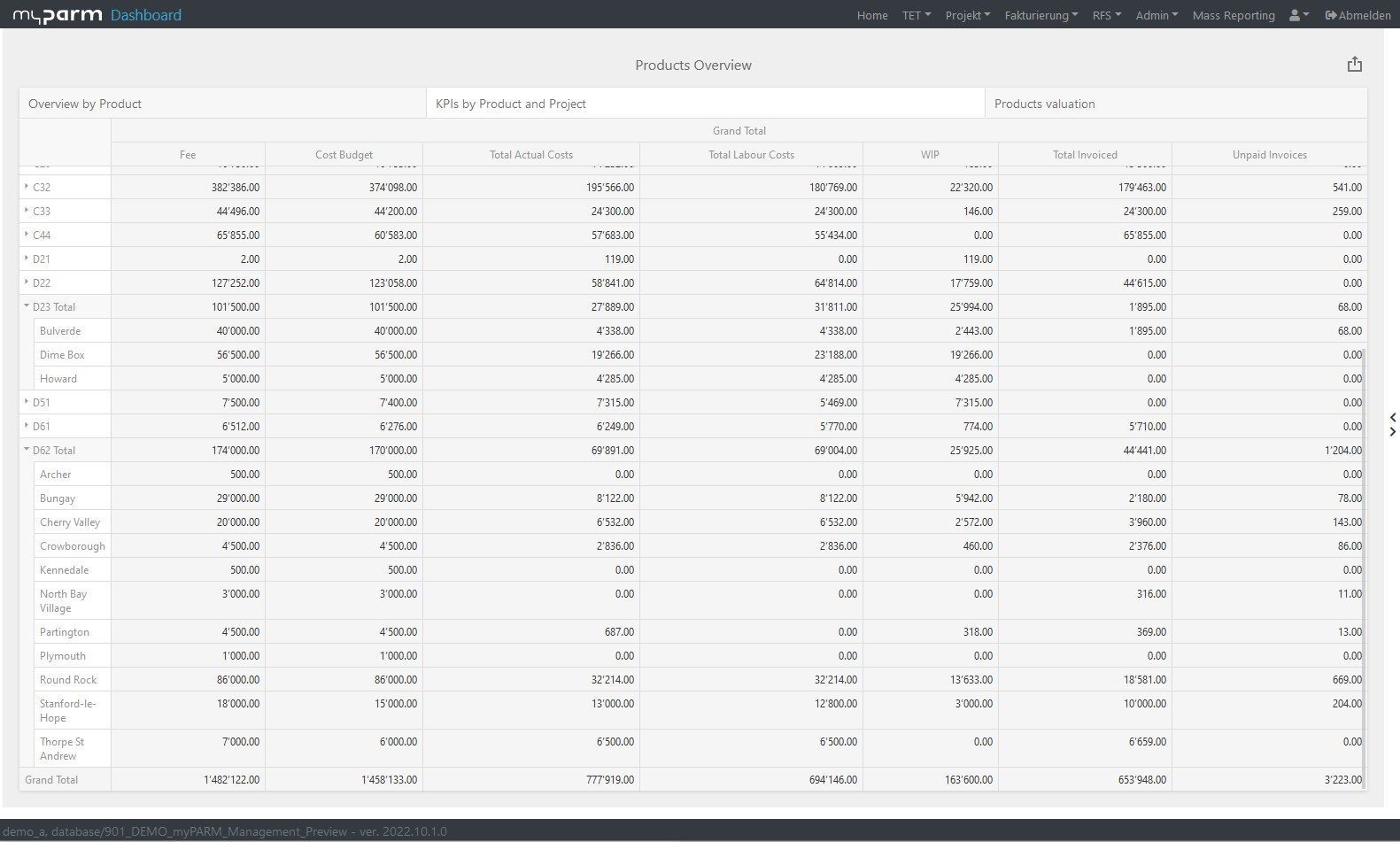Image resolution: width=1400 pixels, height=842 pixels.
Task: Expand the C32 product row
Action: coord(27,187)
